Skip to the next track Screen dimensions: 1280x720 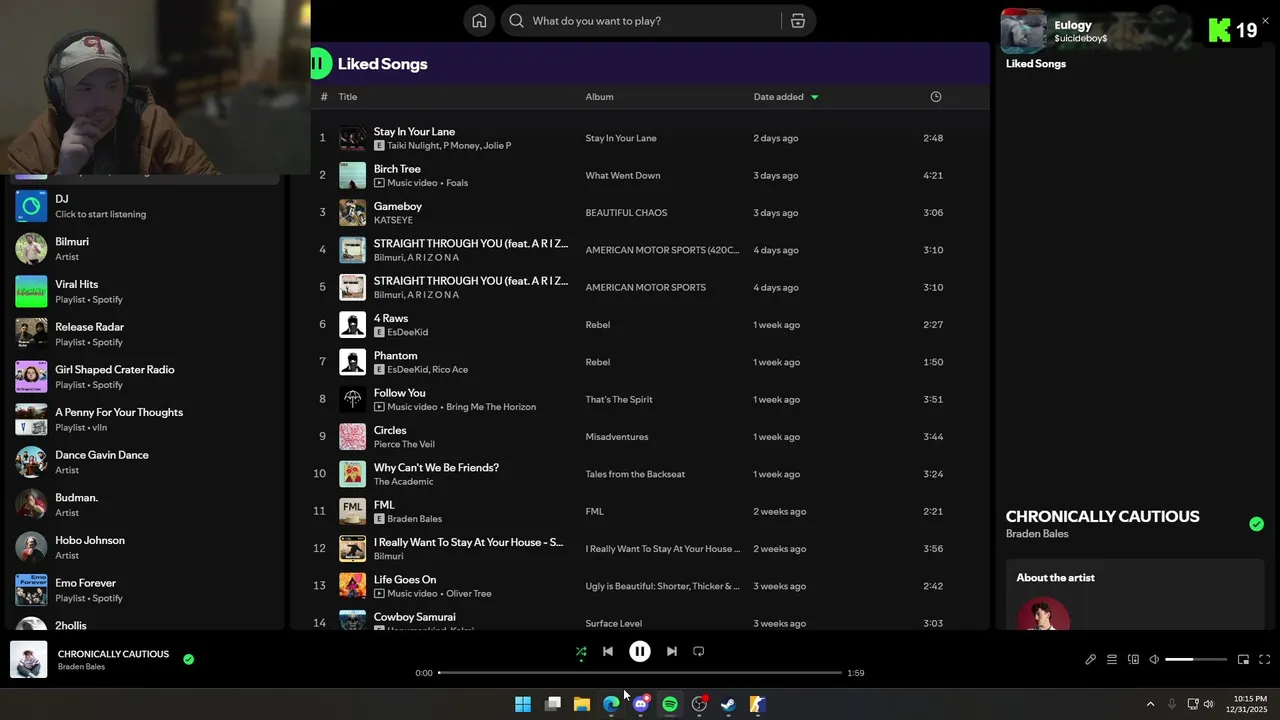click(672, 651)
